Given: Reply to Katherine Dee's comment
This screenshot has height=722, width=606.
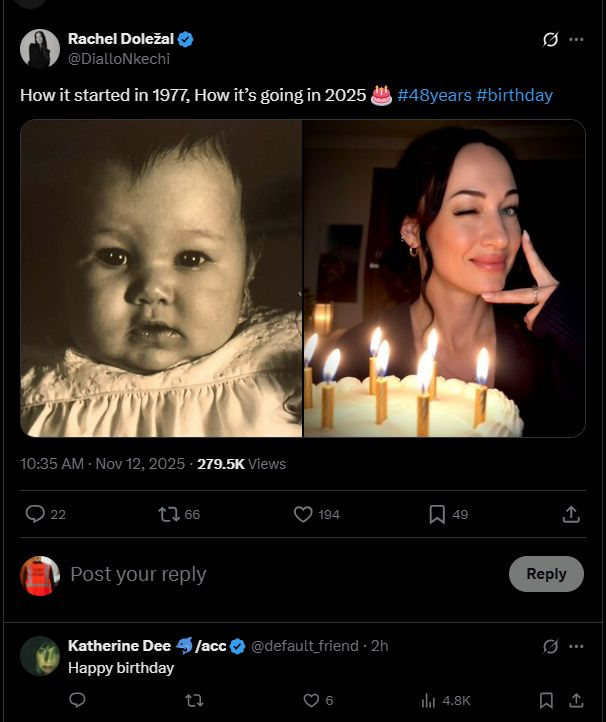Looking at the screenshot, I should click(x=77, y=700).
